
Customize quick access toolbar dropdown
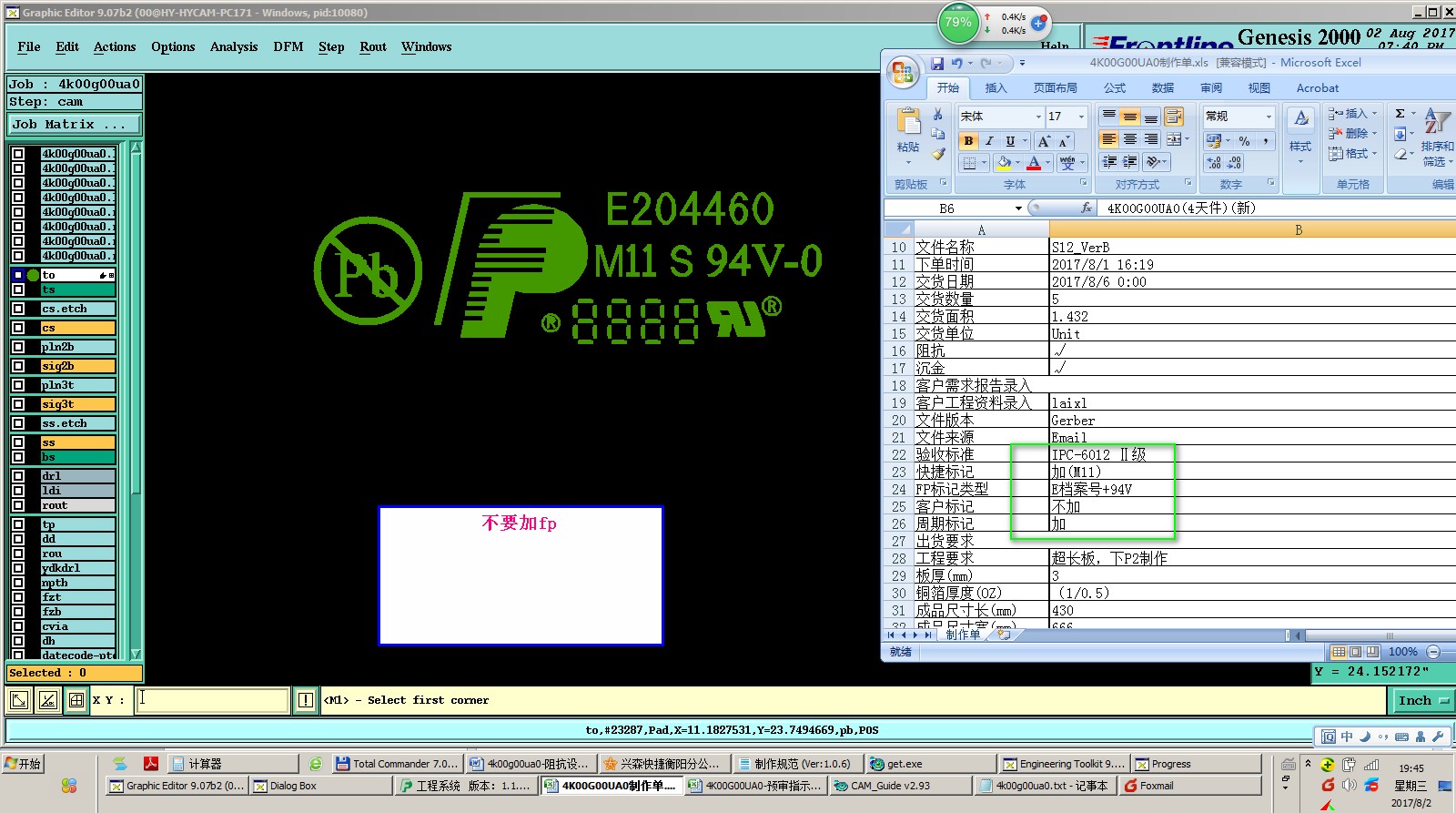coord(1022,64)
